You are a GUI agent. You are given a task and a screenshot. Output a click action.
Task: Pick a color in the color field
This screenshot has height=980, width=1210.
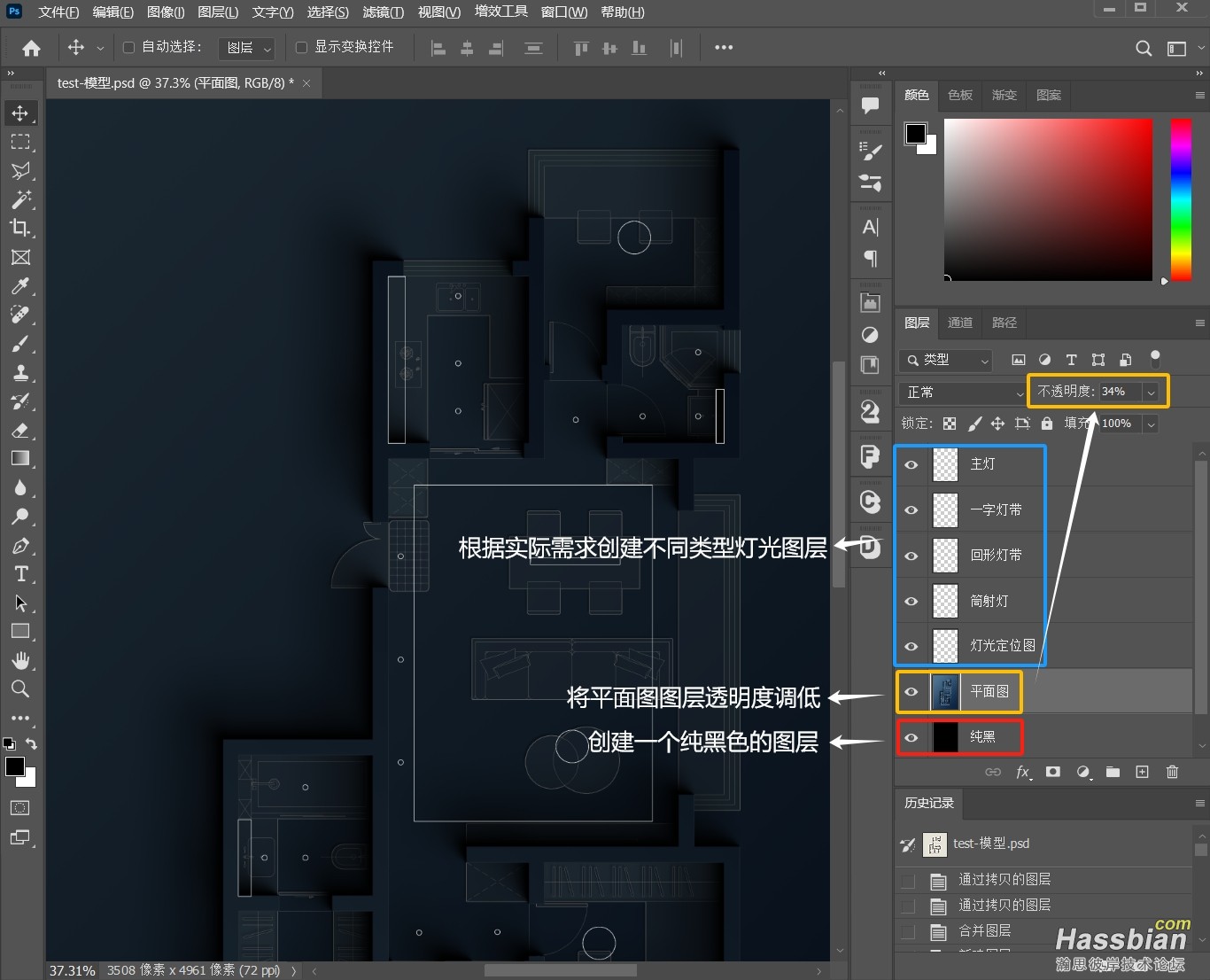click(1048, 199)
